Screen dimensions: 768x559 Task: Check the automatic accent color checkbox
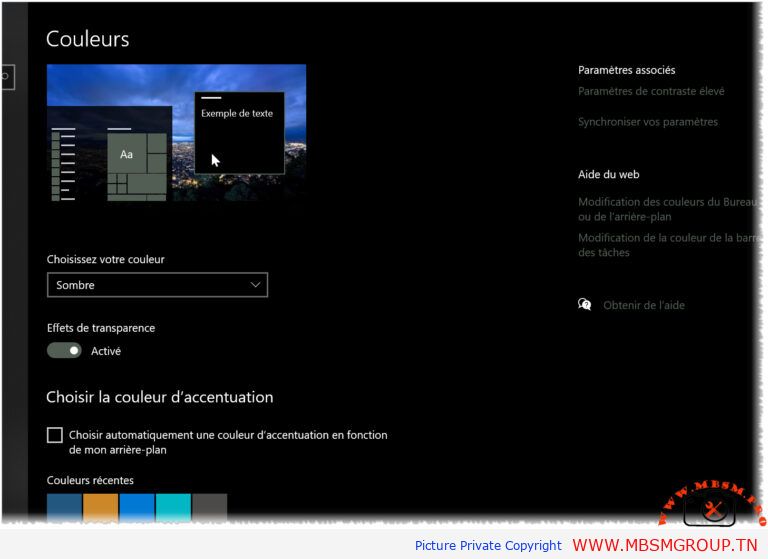[x=54, y=436]
